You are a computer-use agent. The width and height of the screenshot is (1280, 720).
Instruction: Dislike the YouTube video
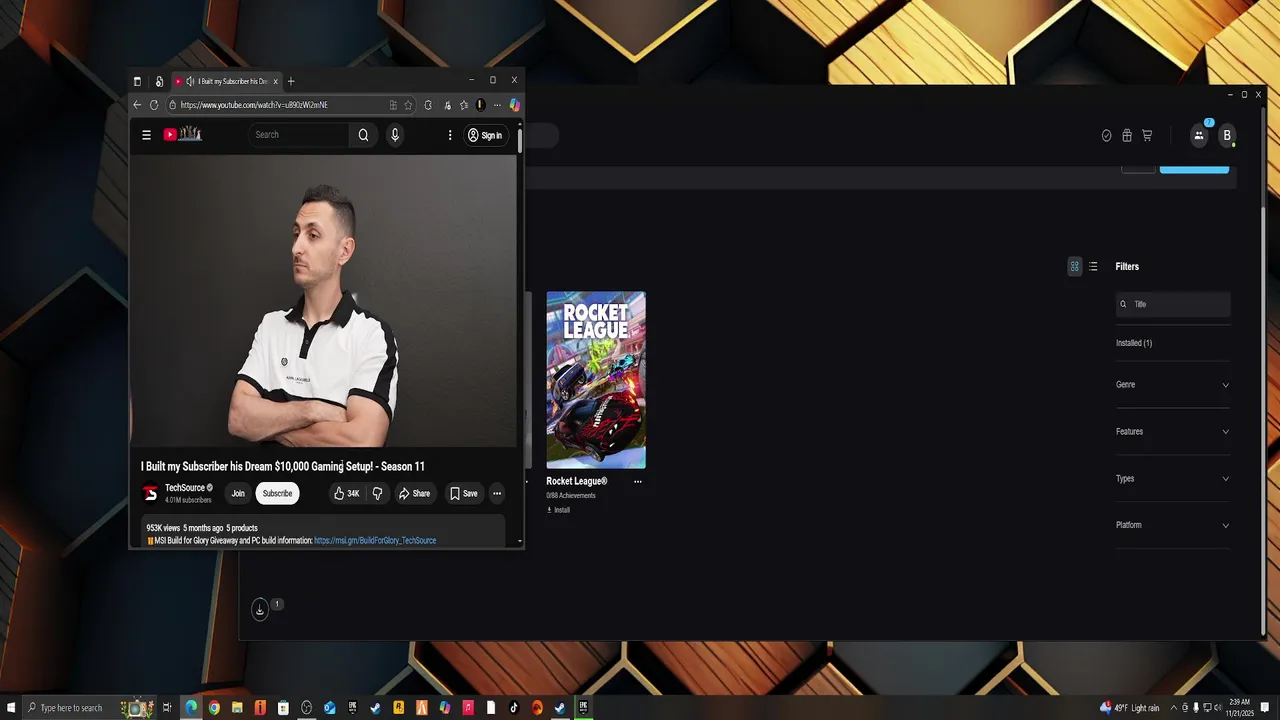pos(377,493)
